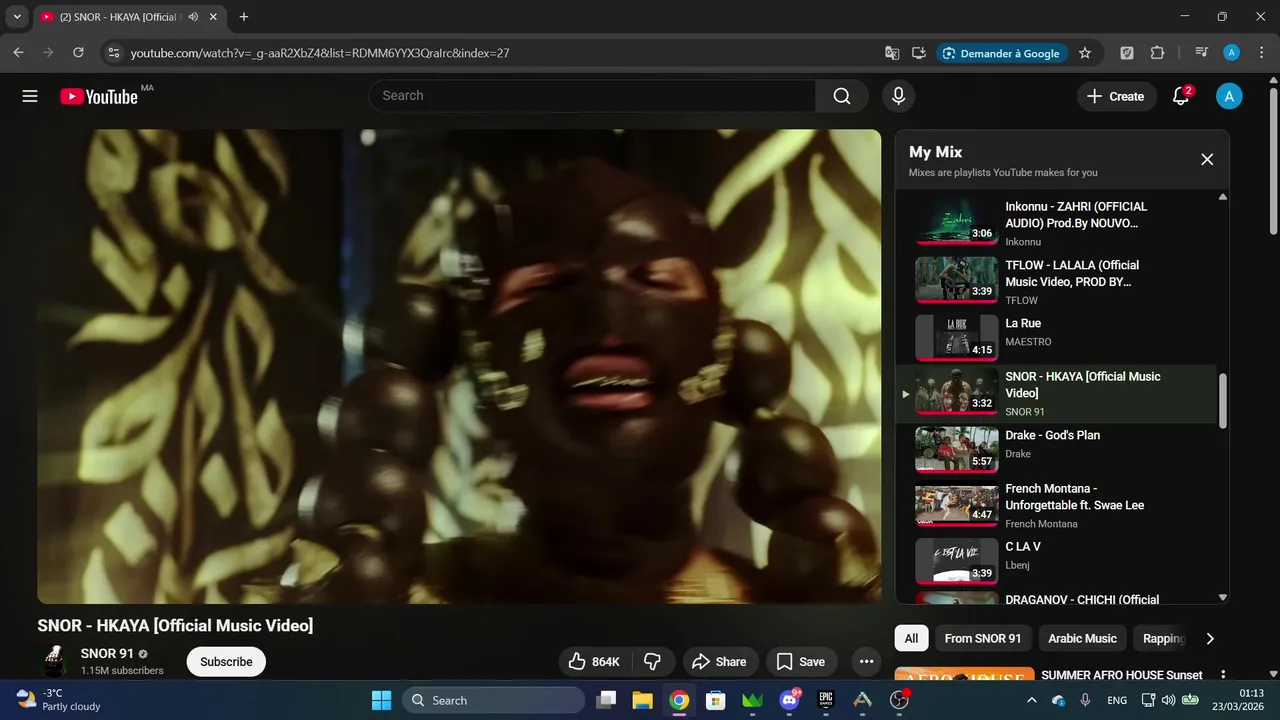Open SUMMER AFRO HOUSE Sunset recommendation
1280x720 pixels.
[1122, 675]
